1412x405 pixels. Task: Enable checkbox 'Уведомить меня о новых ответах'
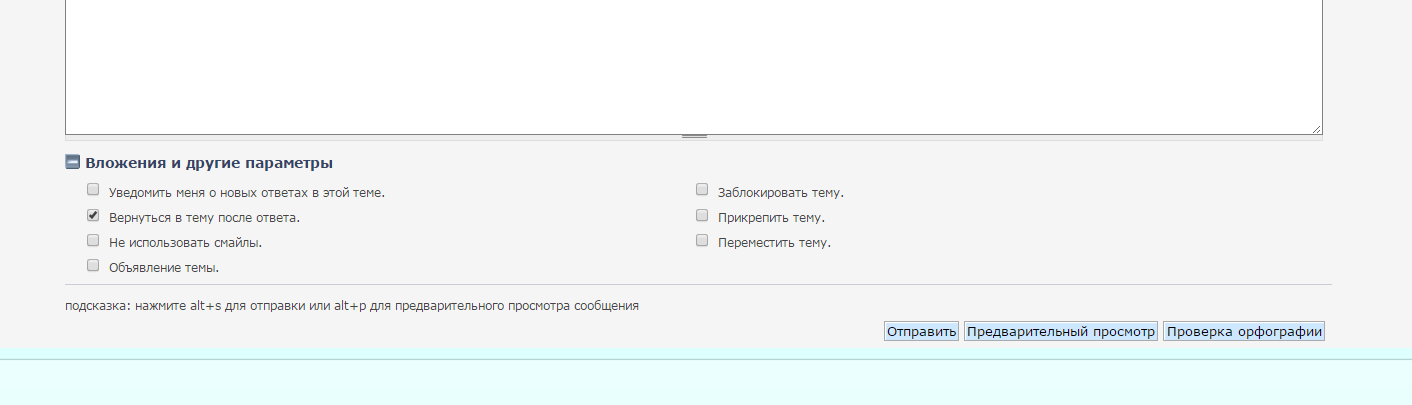click(93, 189)
